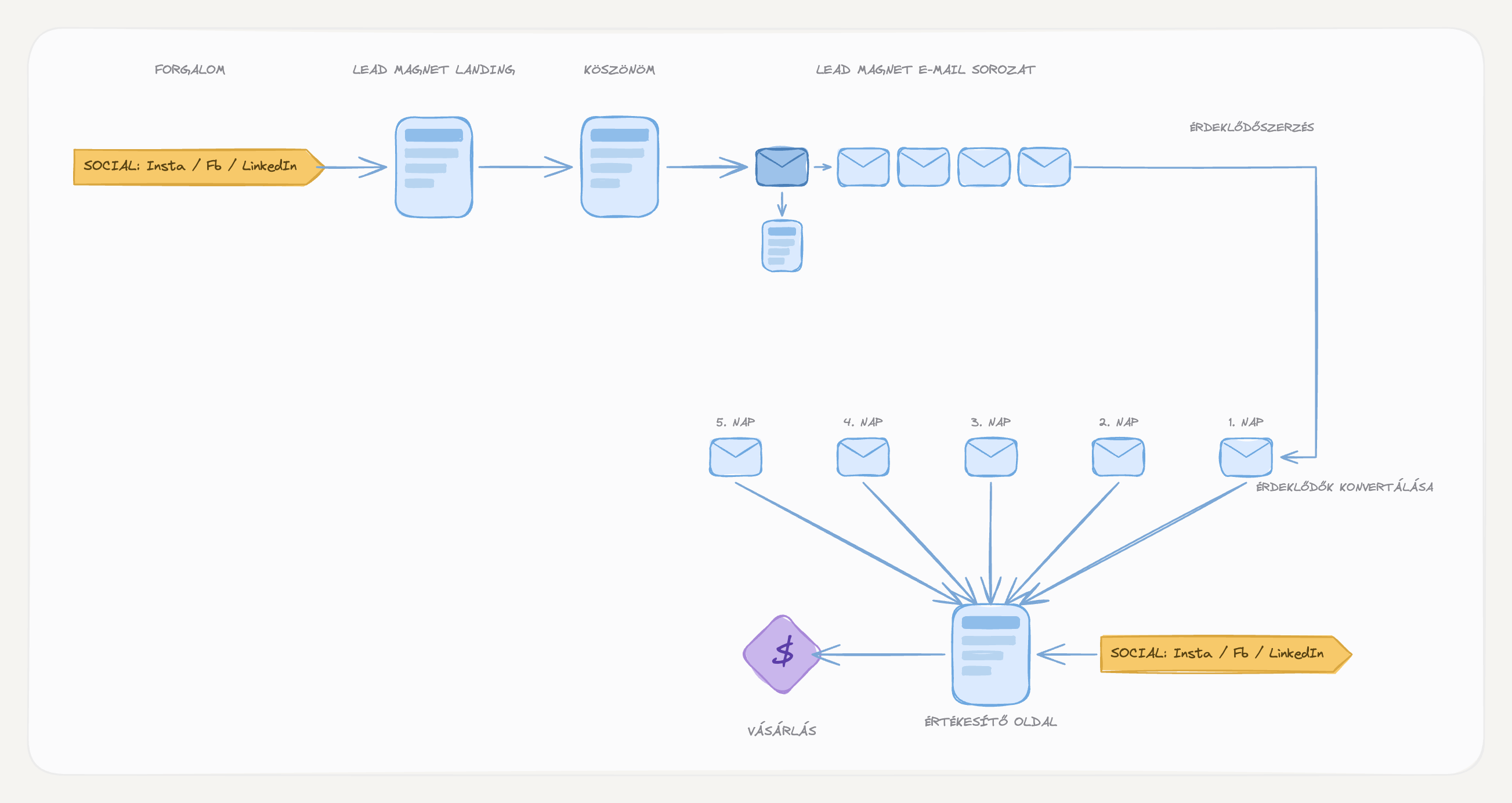Click the small document below first email
The image size is (1512, 803).
[x=782, y=246]
